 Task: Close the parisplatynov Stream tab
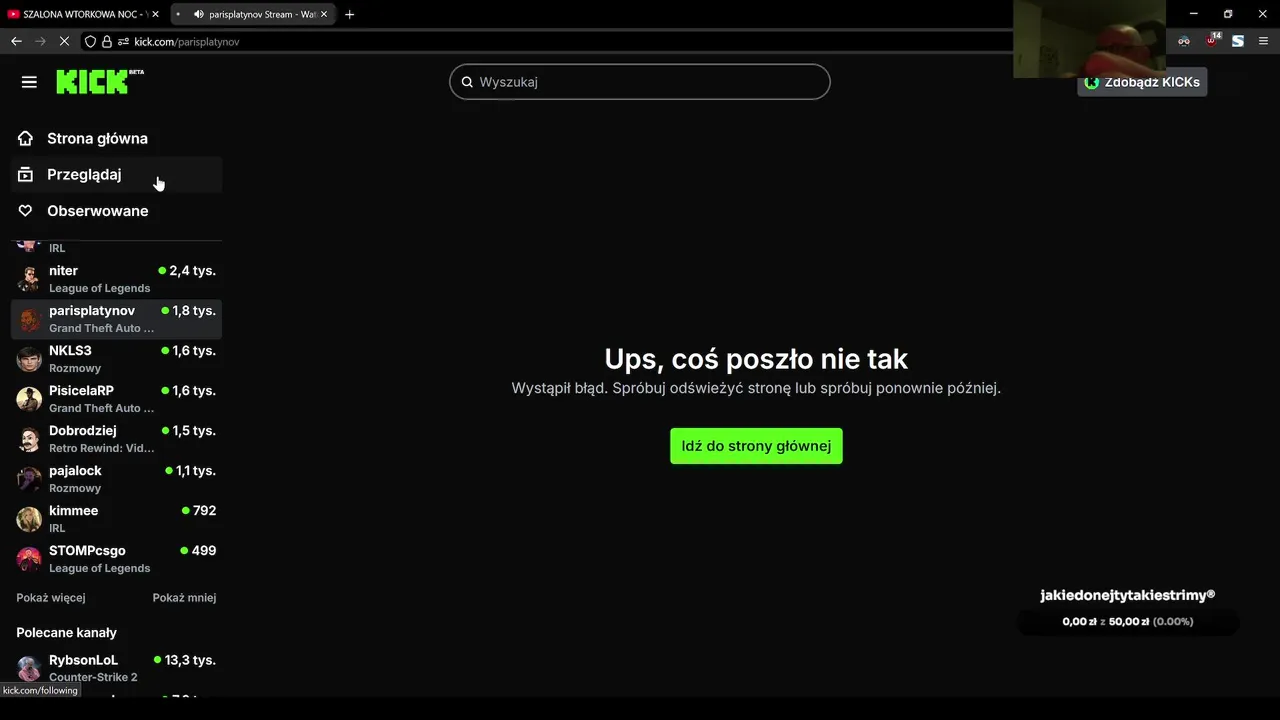coord(326,14)
